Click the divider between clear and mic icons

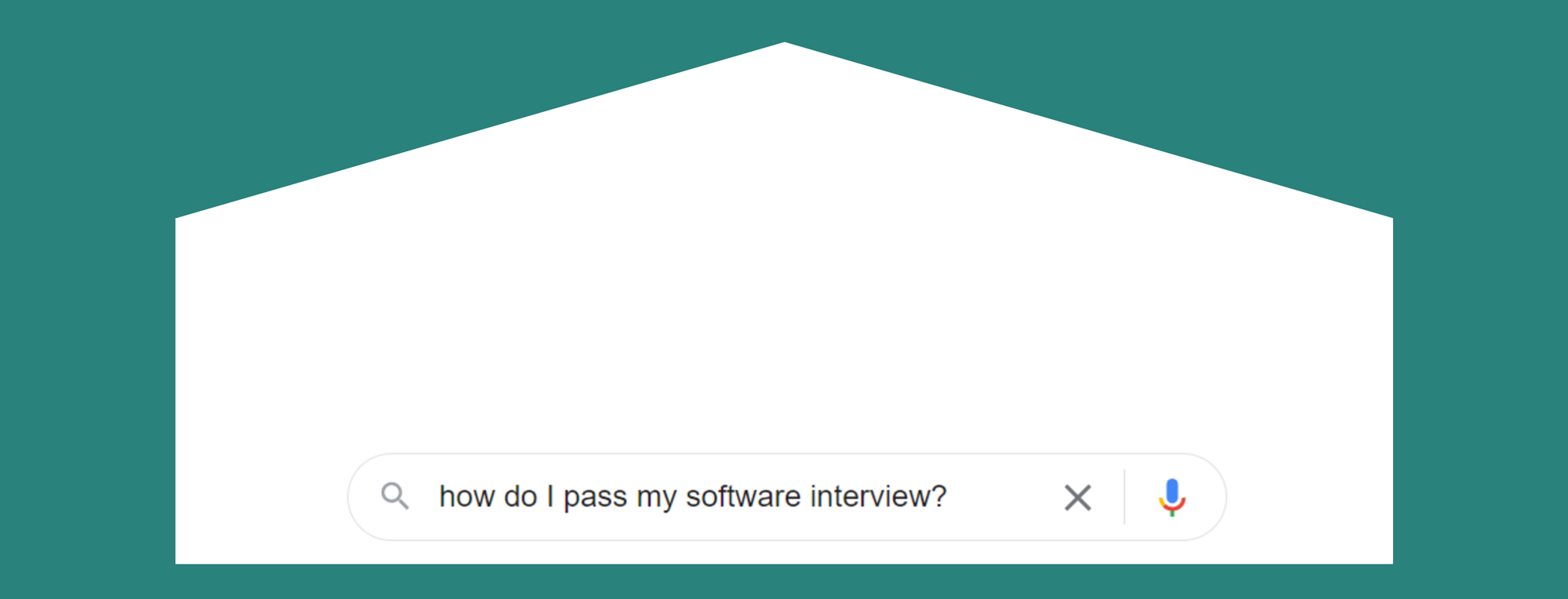point(1124,497)
